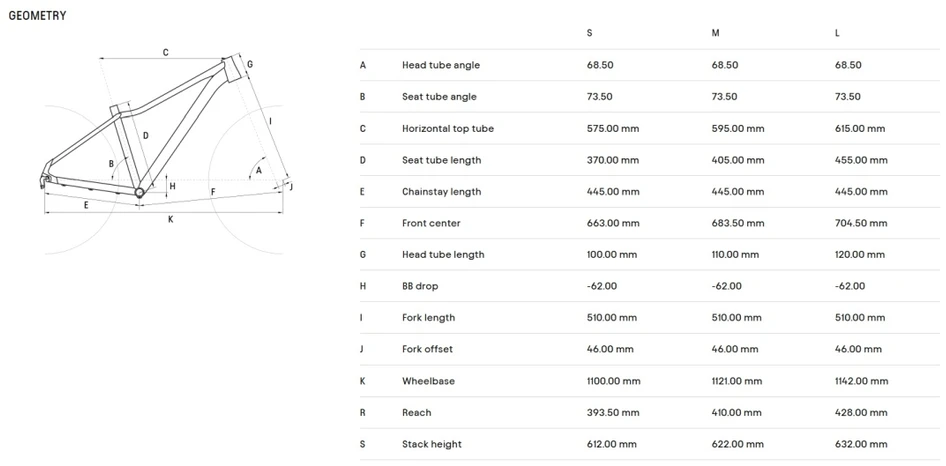The height and width of the screenshot is (466, 946).
Task: Click the Horizontal top tube label
Action: (448, 129)
